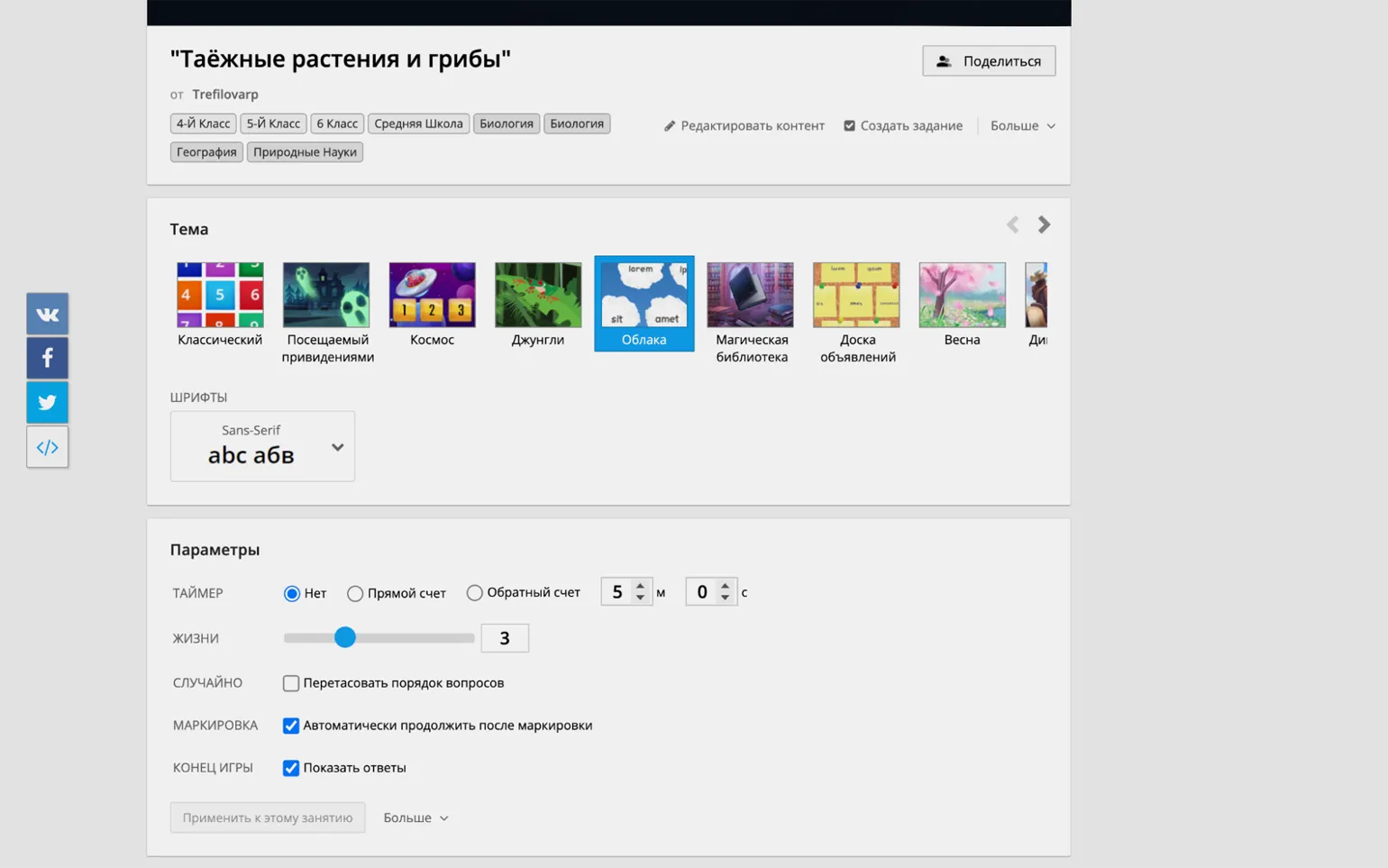Expand the Больше menu near Создать задание

pyautogui.click(x=1022, y=126)
